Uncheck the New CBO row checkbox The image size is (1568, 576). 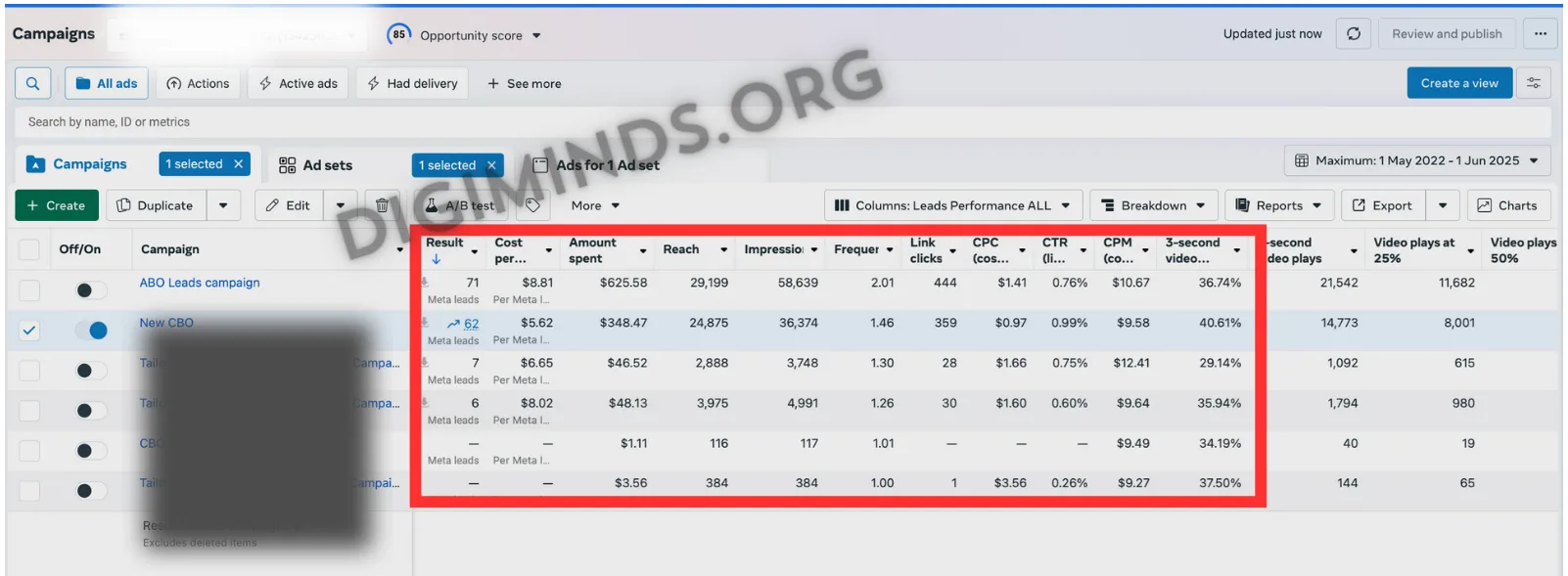pos(29,331)
